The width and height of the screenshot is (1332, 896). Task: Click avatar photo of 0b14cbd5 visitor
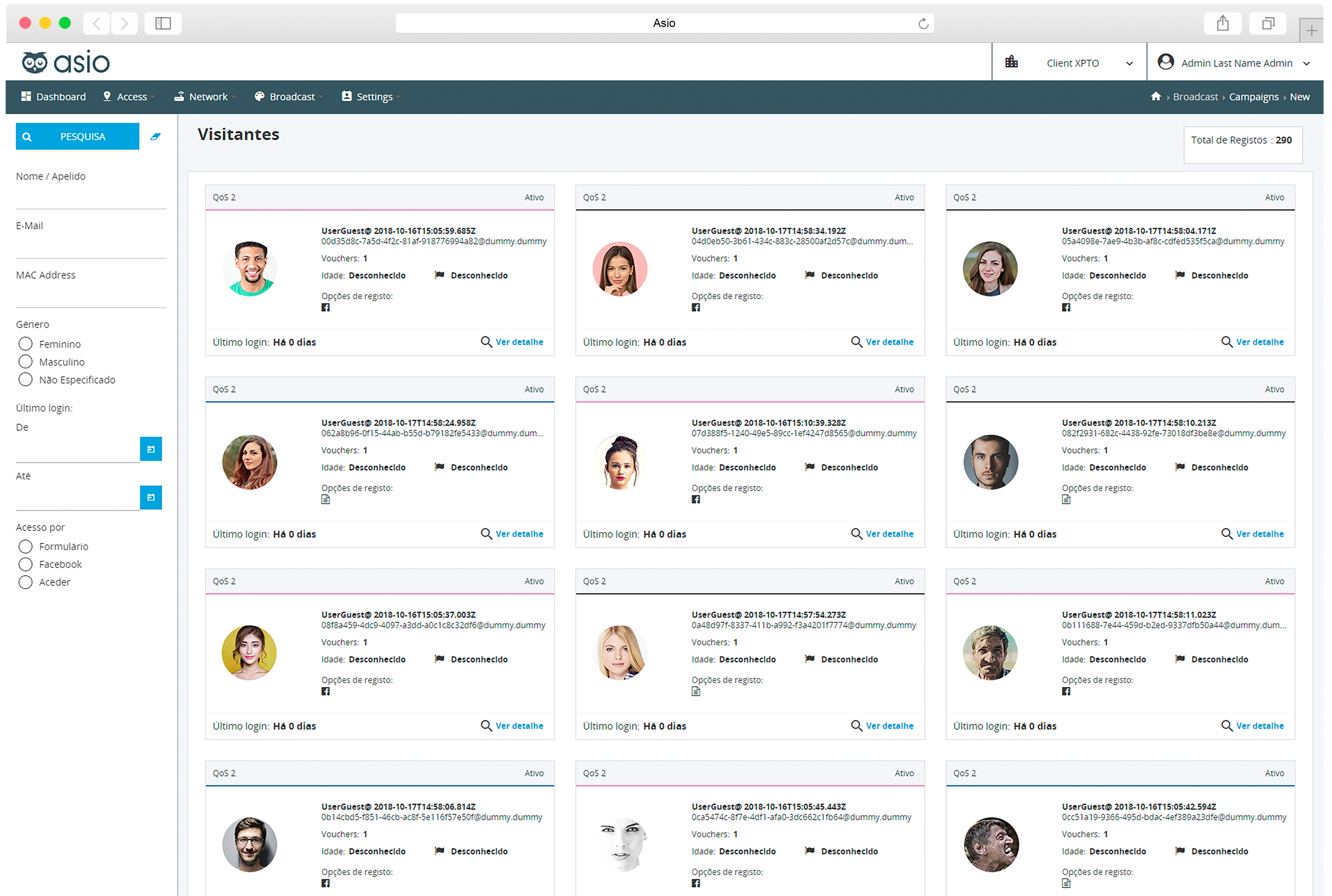point(250,845)
